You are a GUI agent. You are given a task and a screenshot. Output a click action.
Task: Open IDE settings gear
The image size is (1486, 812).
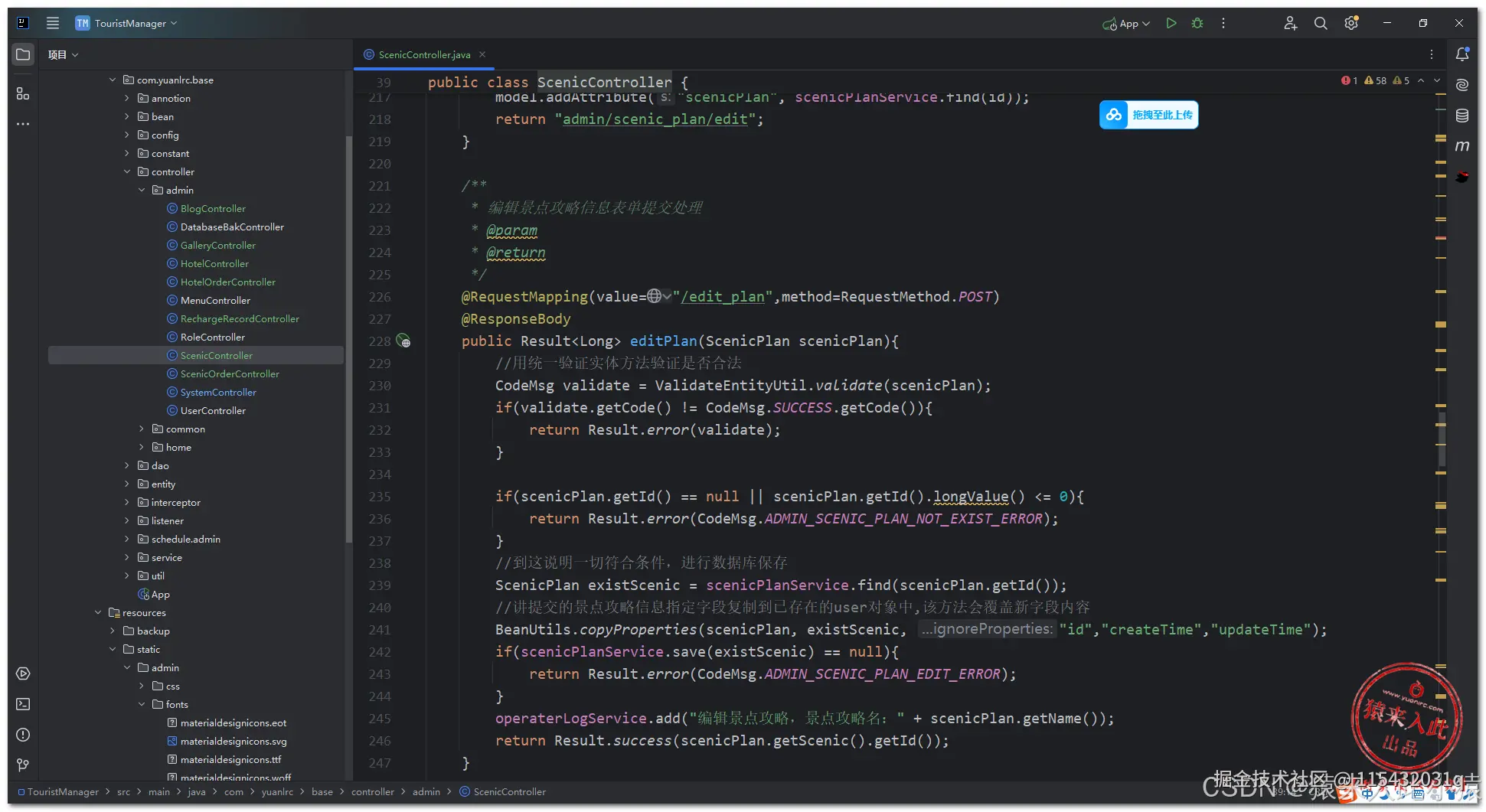[1351, 23]
